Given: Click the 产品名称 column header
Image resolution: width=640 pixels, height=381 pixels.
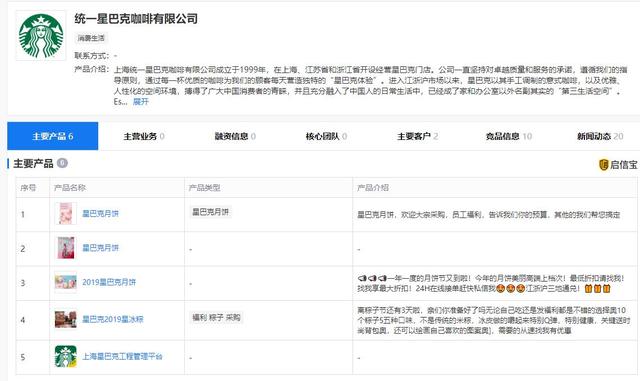Looking at the screenshot, I should (x=70, y=187).
